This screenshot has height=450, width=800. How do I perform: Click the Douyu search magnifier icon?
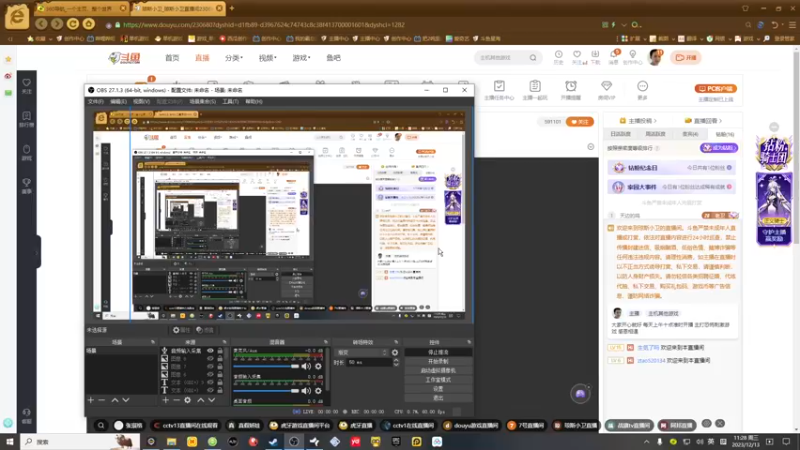[533, 58]
